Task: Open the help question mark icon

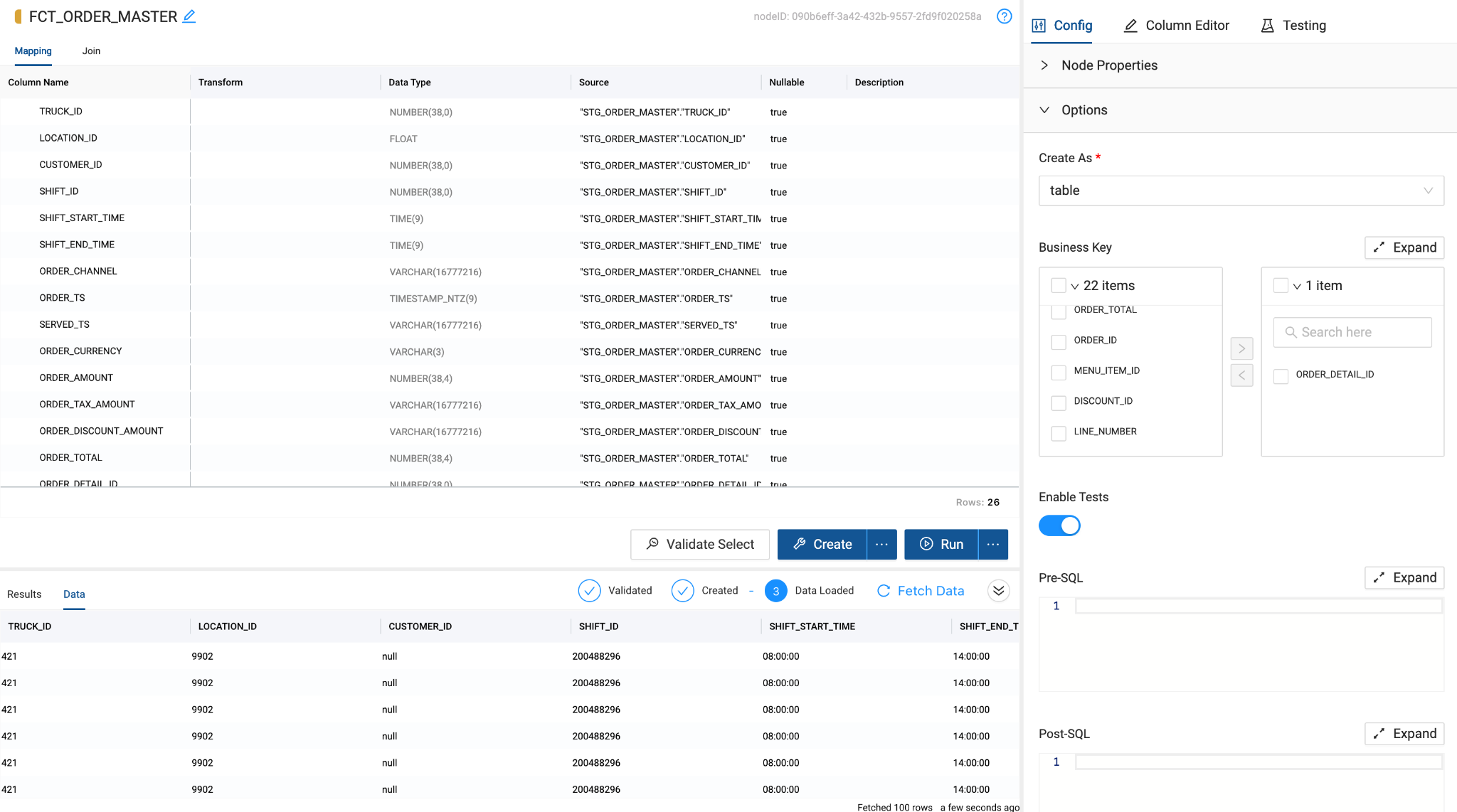Action: click(1004, 16)
